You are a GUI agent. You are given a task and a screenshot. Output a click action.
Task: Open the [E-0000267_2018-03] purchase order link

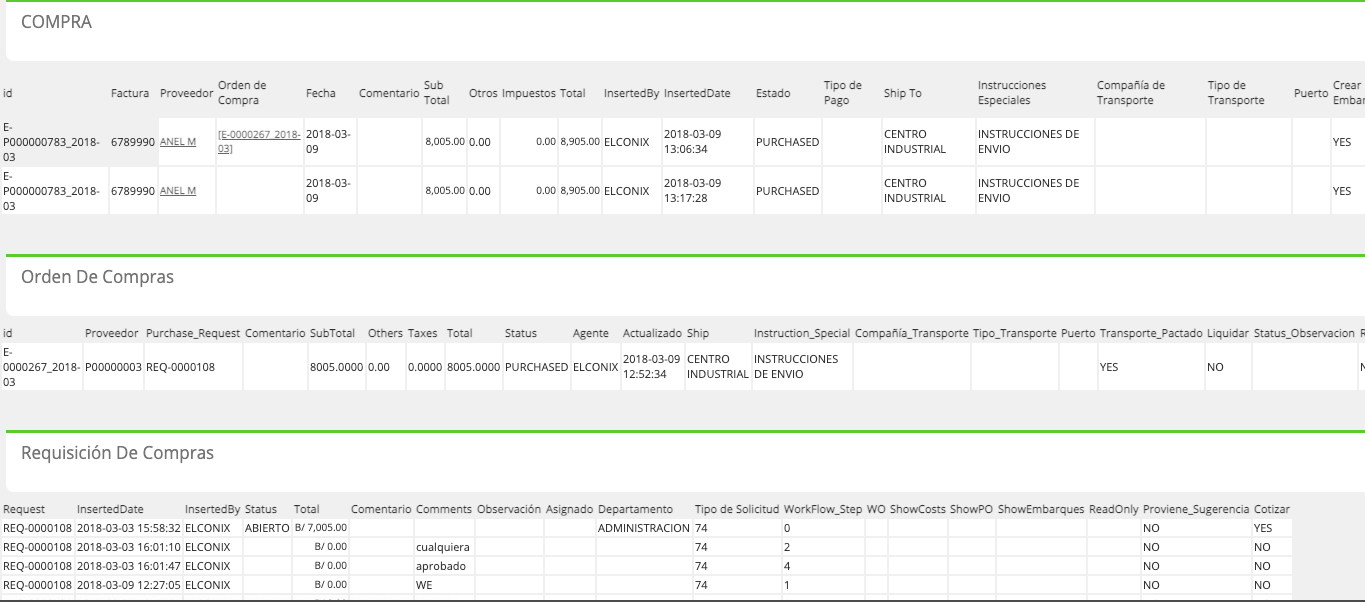(259, 142)
